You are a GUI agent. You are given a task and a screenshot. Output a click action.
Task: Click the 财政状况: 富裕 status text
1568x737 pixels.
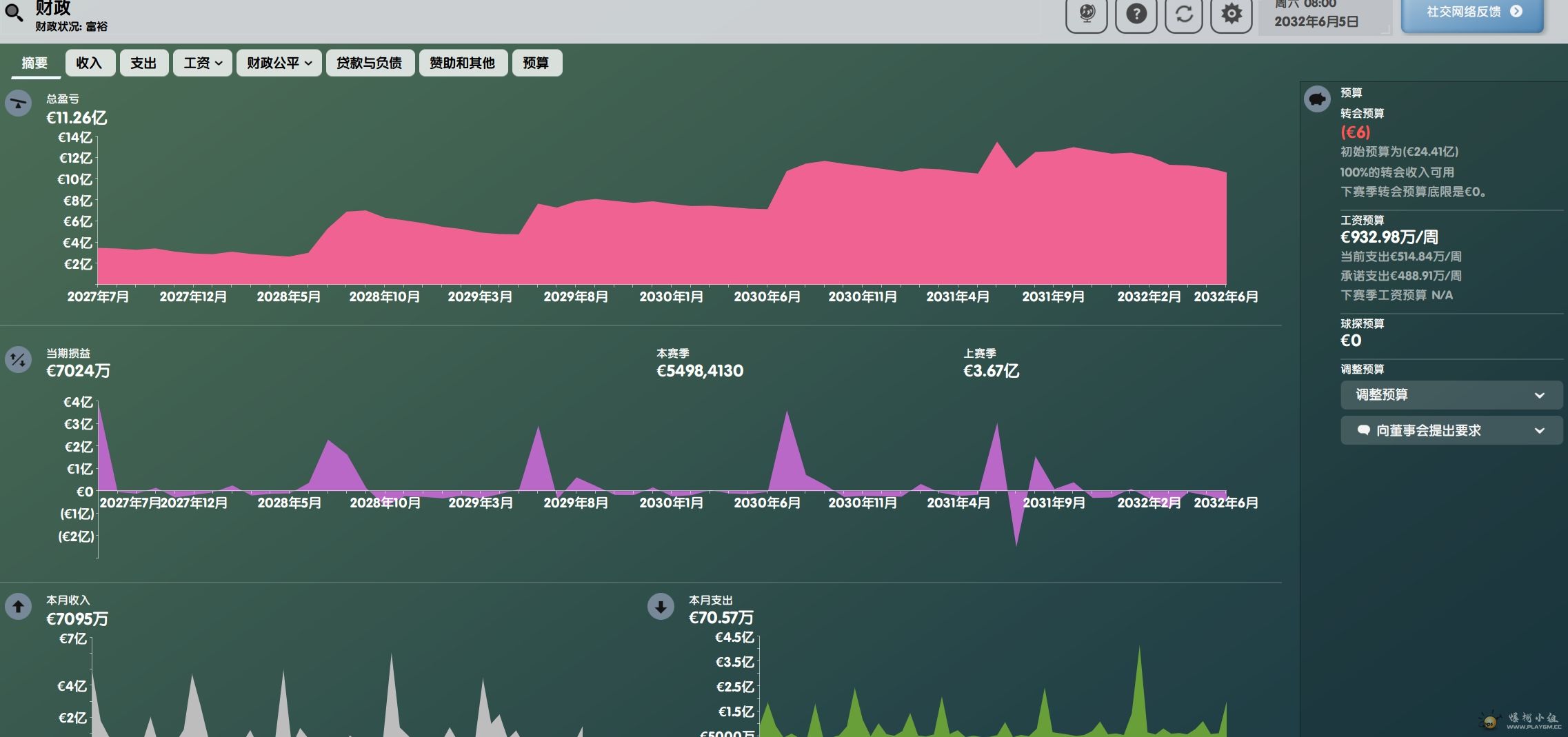72,27
